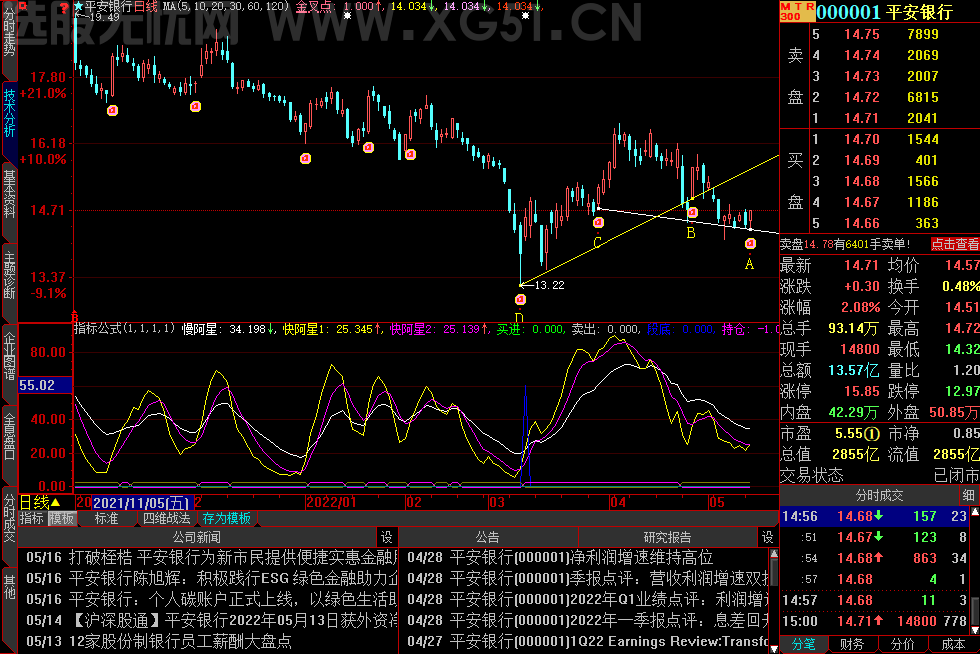
Task: Open news 【沪深股通】平安银行2022年05月13日
Action: tap(211, 620)
